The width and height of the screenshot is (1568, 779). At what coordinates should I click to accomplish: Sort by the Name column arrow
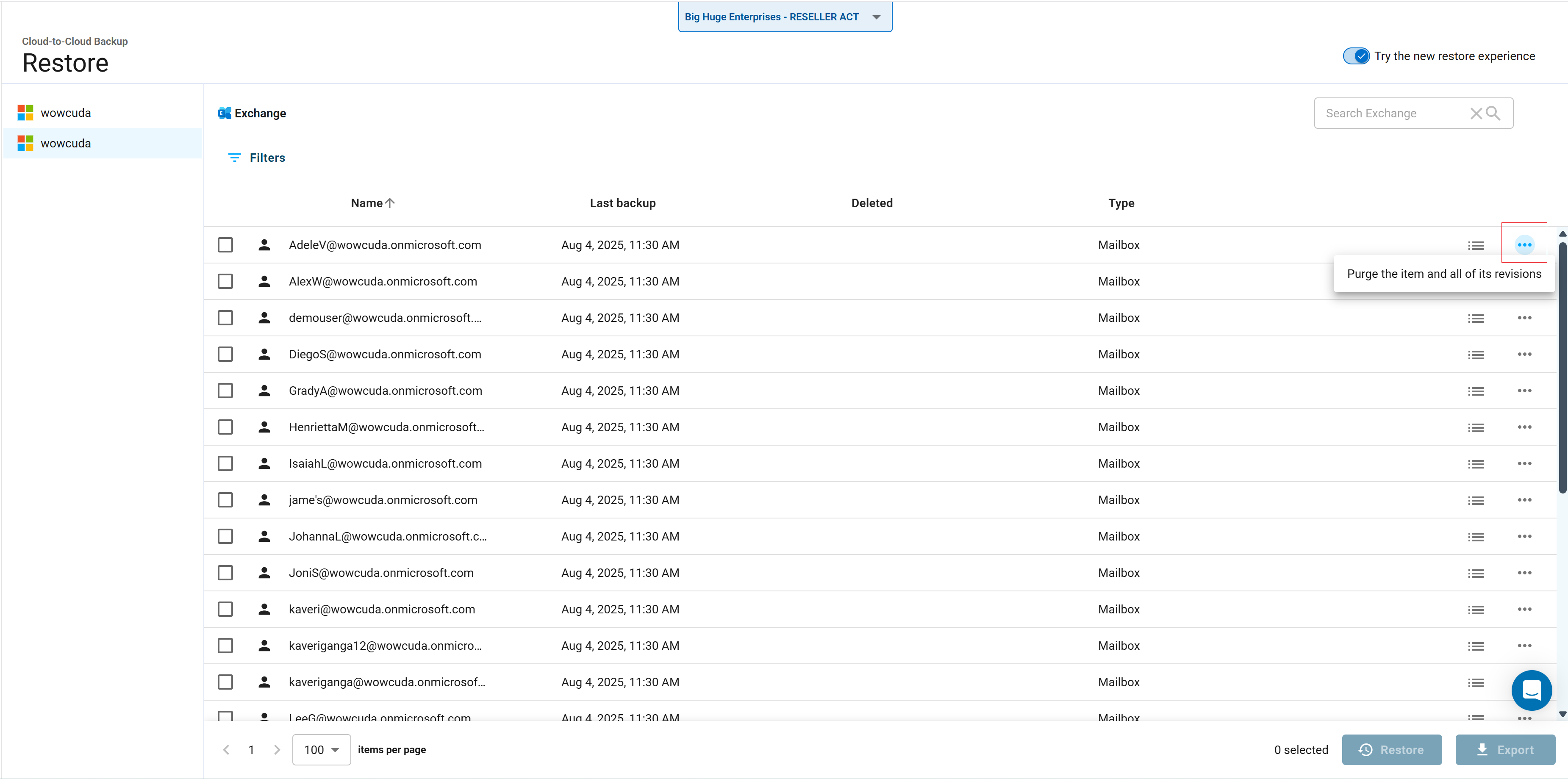390,202
